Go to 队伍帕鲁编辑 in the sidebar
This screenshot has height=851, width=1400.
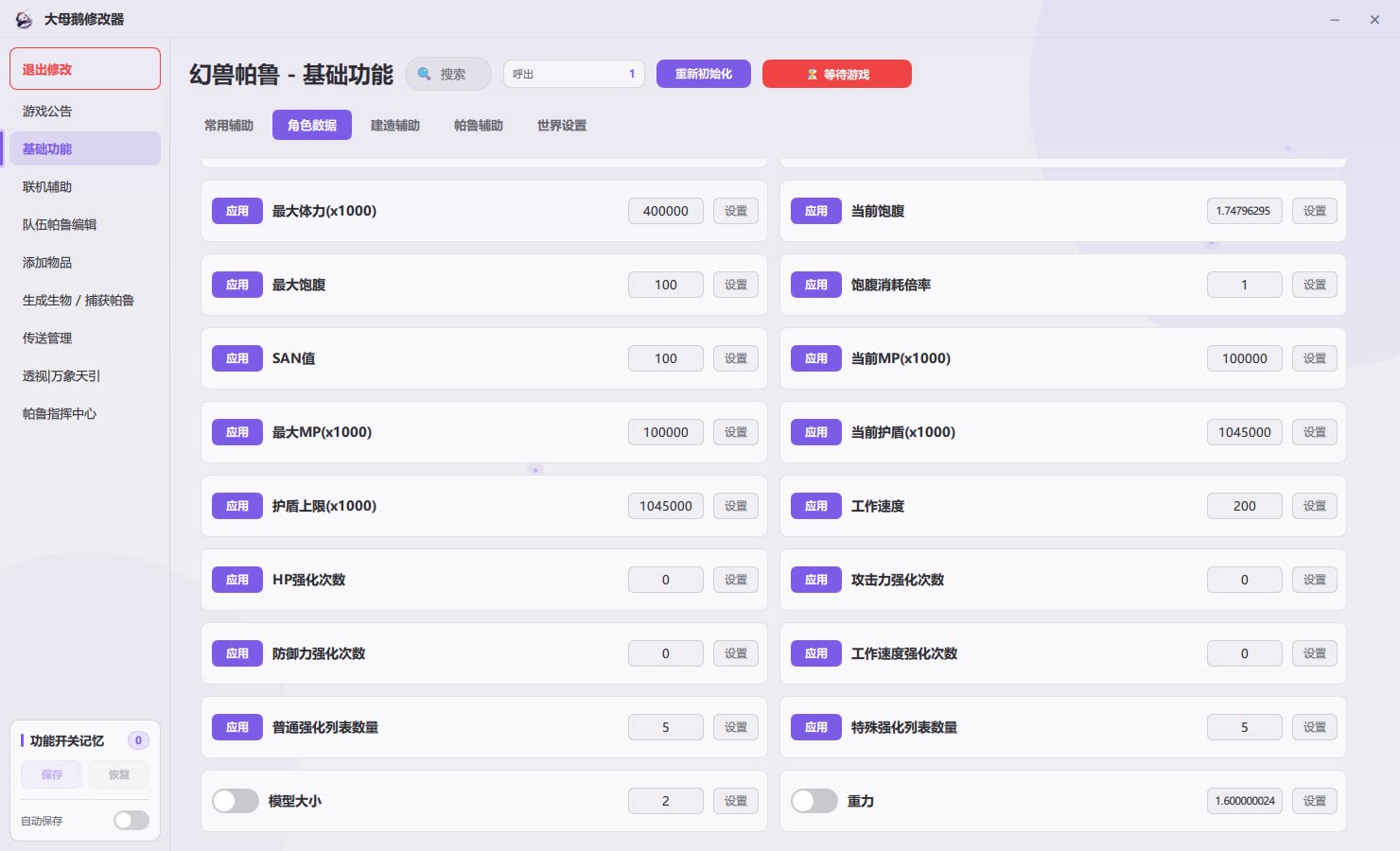coord(85,224)
